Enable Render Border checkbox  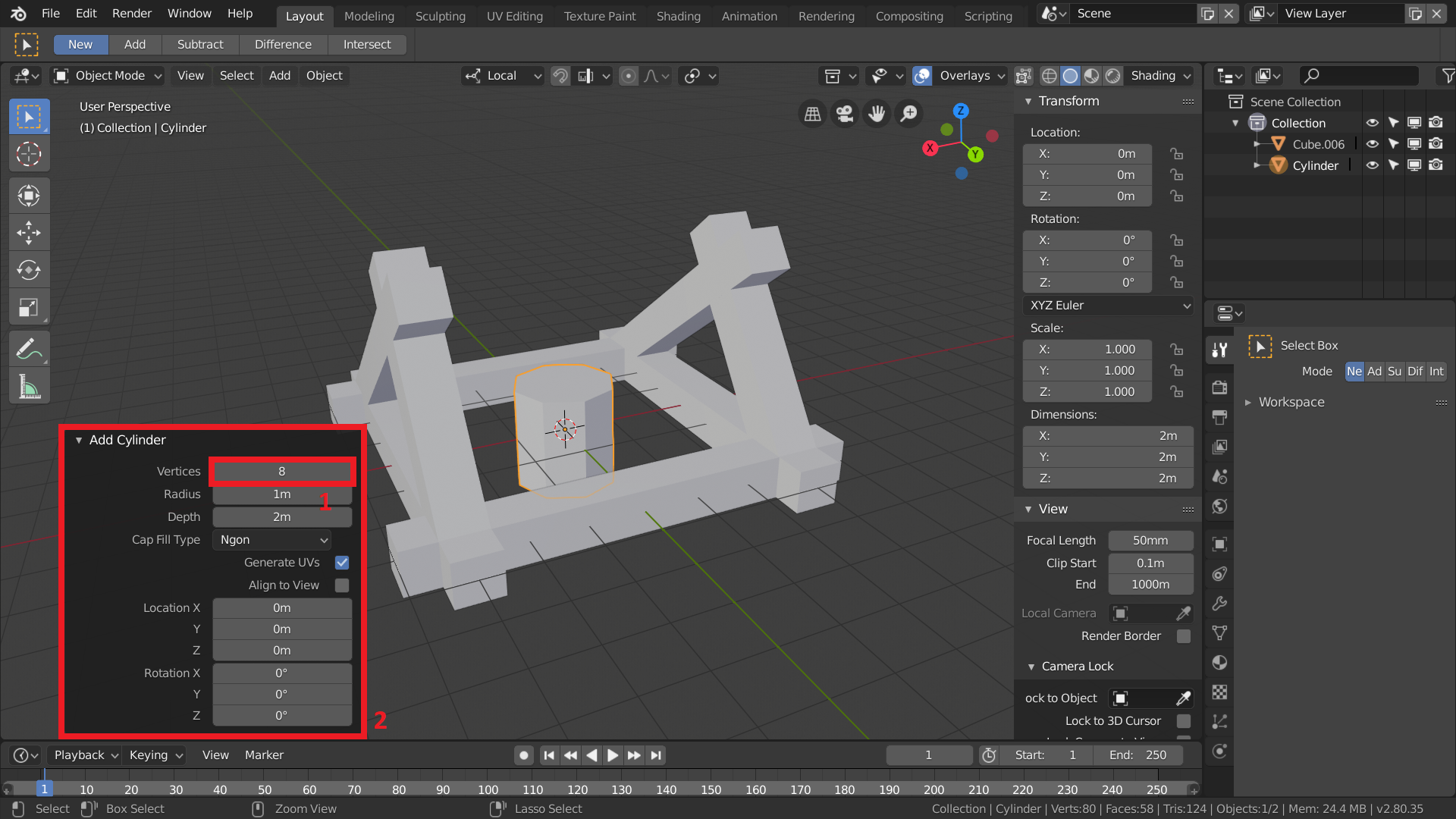[x=1183, y=636]
